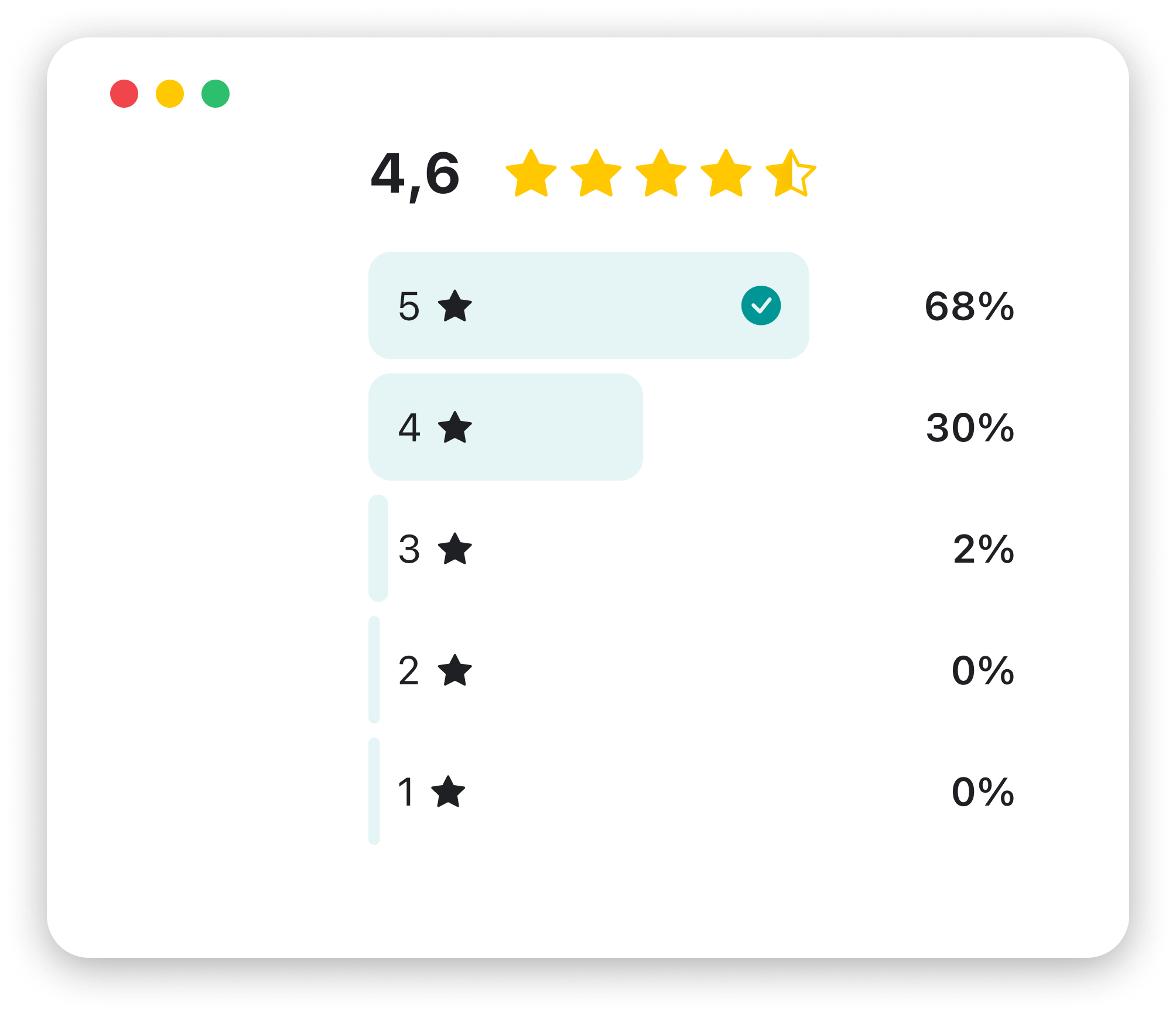Click the fourth yellow rating star
Viewport: 1176px width, 1014px height.
(726, 174)
